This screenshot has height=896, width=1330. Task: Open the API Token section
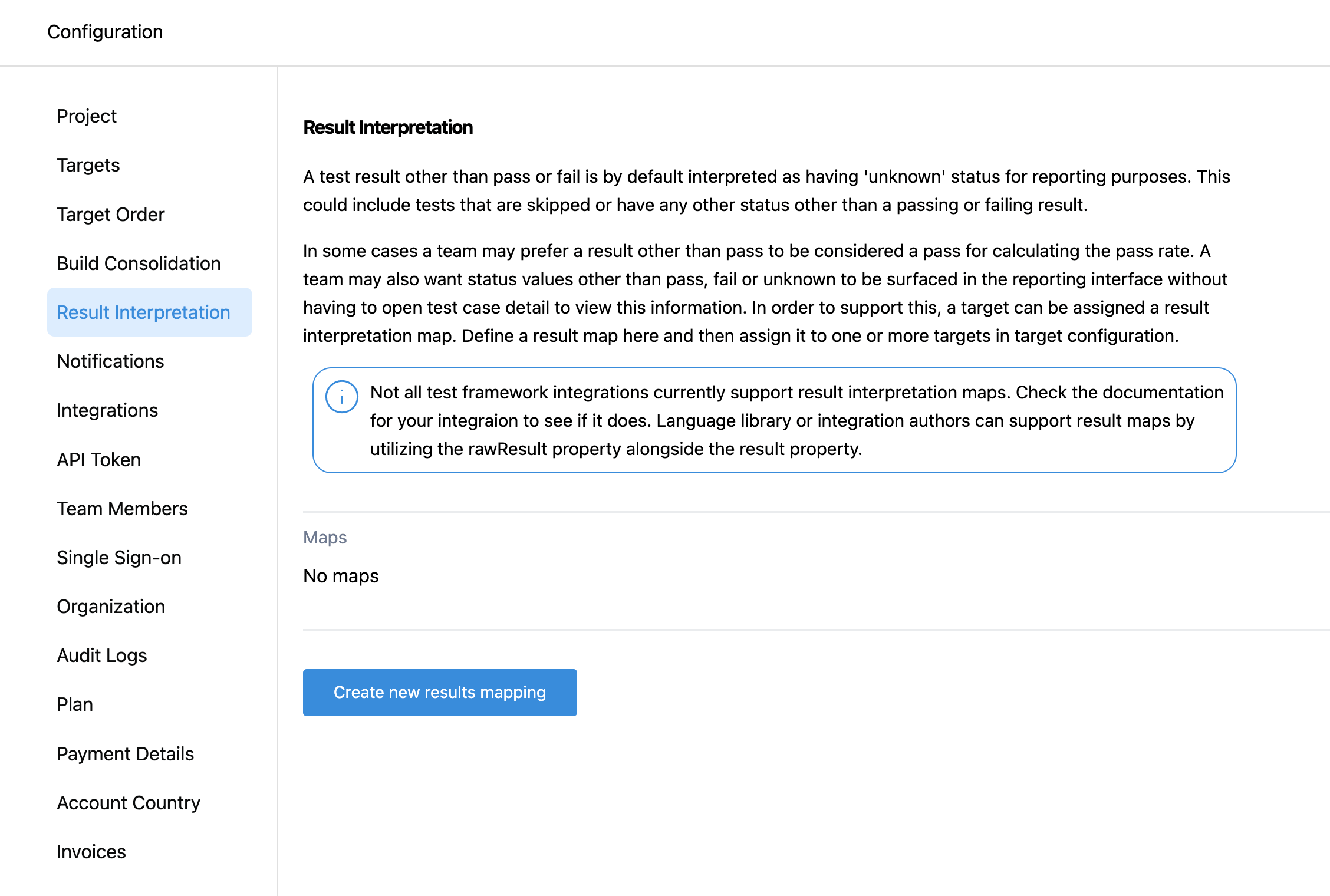[x=99, y=460]
